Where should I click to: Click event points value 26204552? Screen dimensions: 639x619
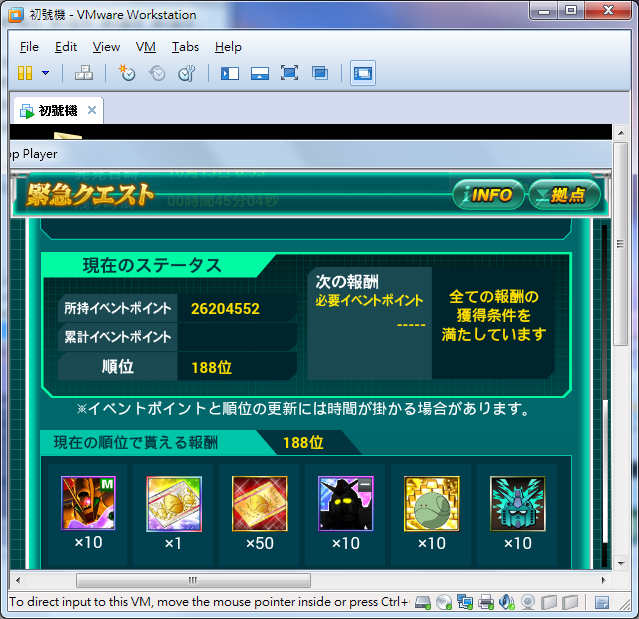click(x=225, y=308)
